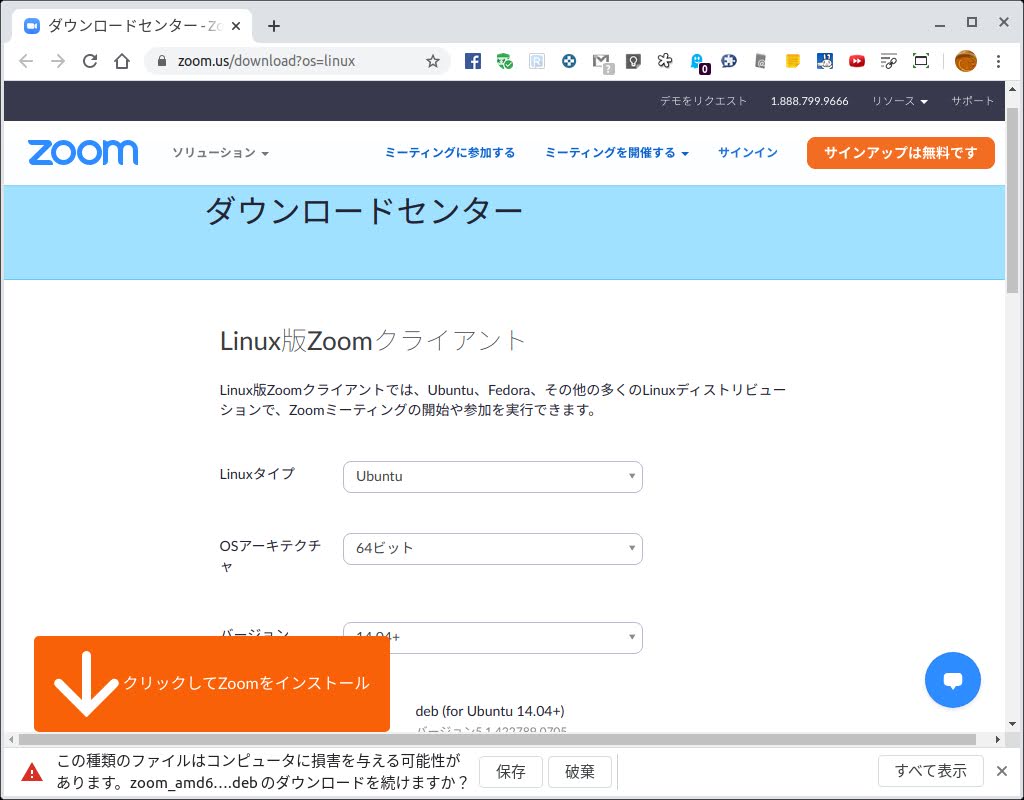1024x800 pixels.
Task: Click ミーティングに参加する in the navigation
Action: (449, 153)
